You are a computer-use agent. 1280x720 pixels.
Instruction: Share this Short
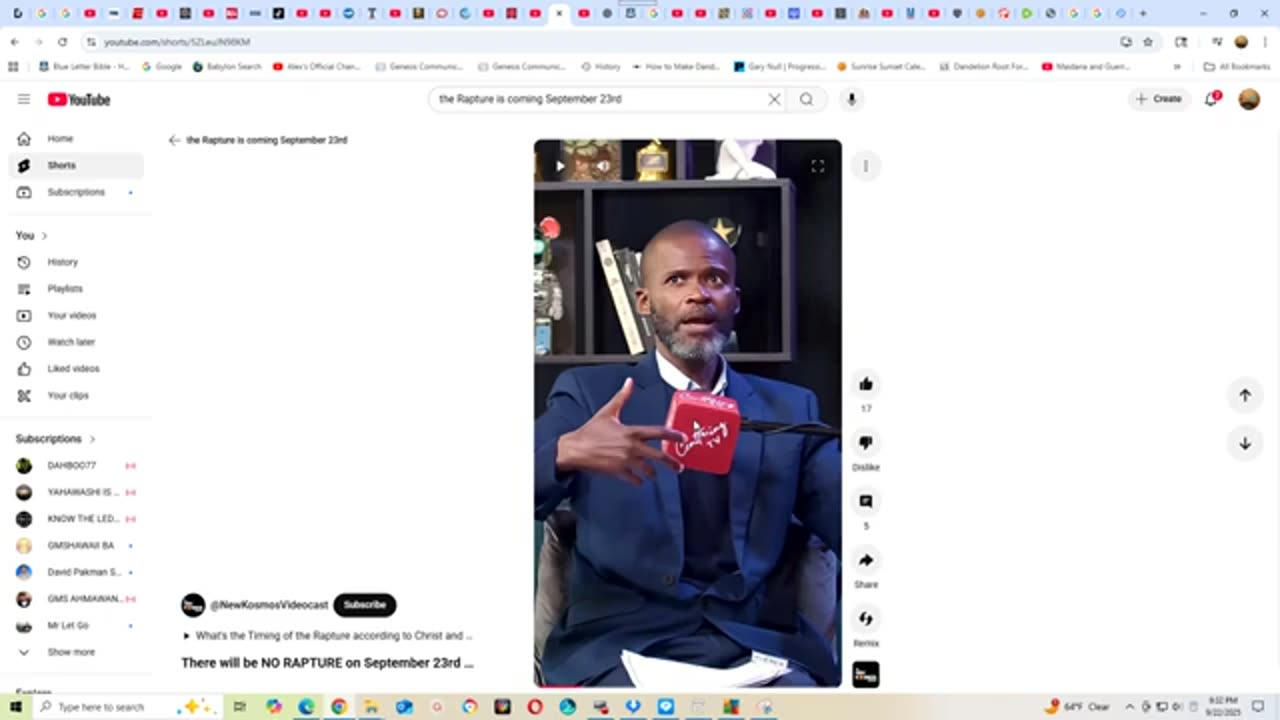[x=866, y=560]
